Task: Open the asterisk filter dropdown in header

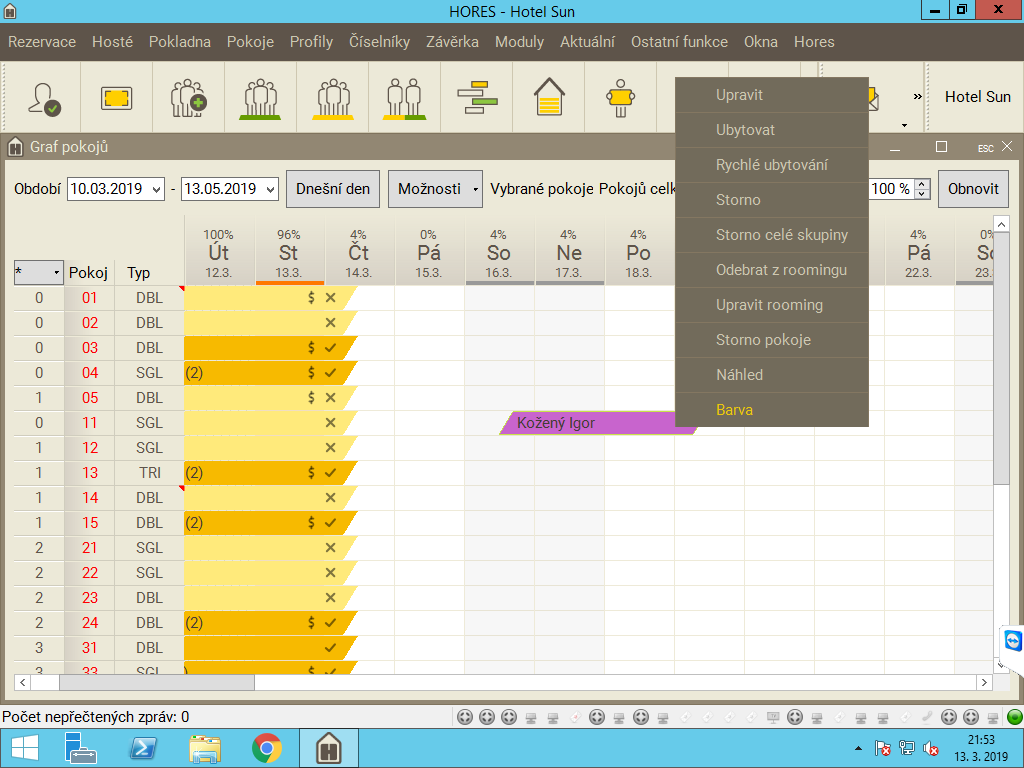Action: (x=56, y=272)
